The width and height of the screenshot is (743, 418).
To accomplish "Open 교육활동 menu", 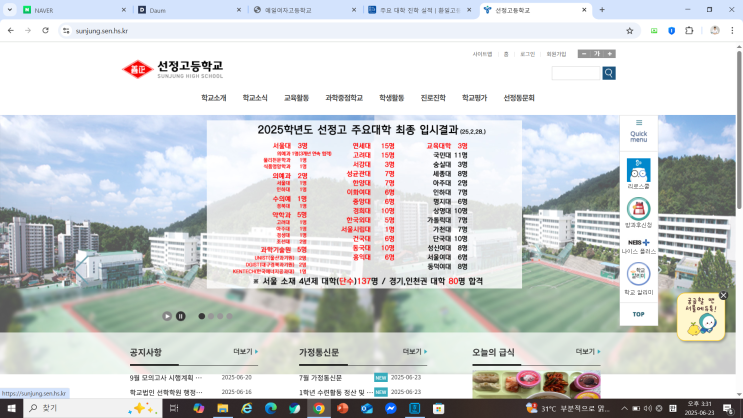I will coord(296,98).
